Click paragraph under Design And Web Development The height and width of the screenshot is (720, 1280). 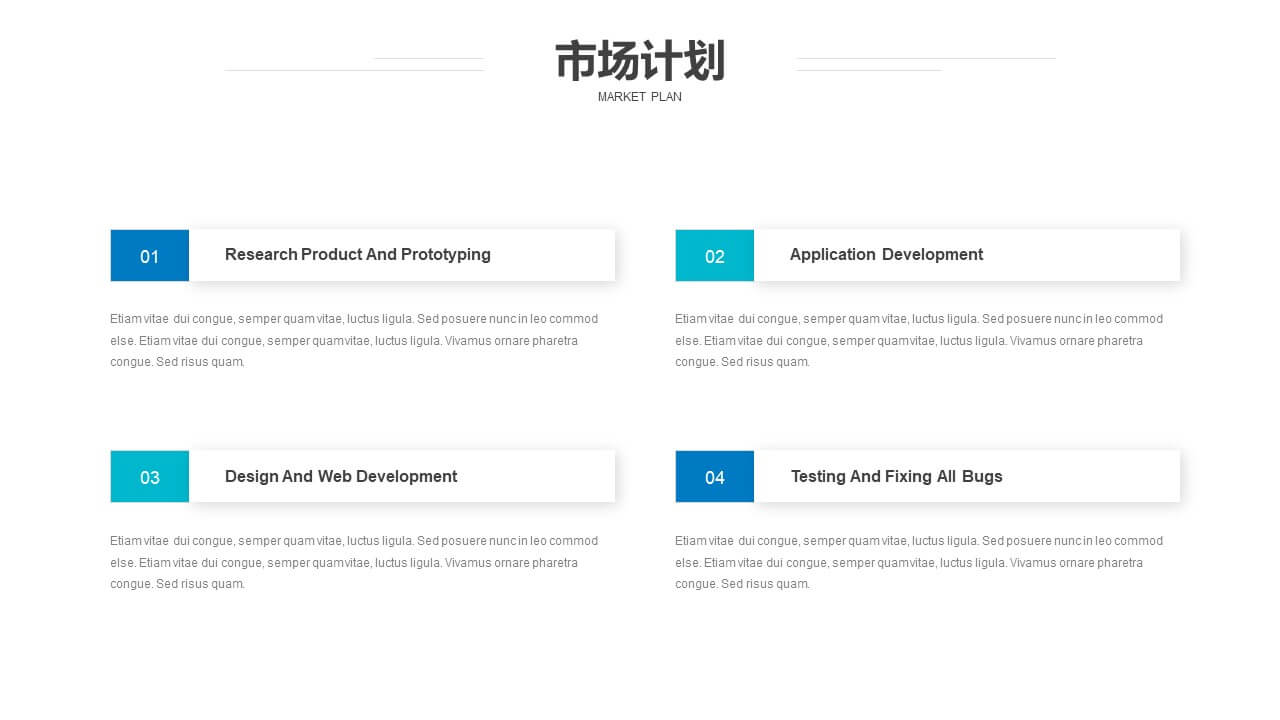354,562
